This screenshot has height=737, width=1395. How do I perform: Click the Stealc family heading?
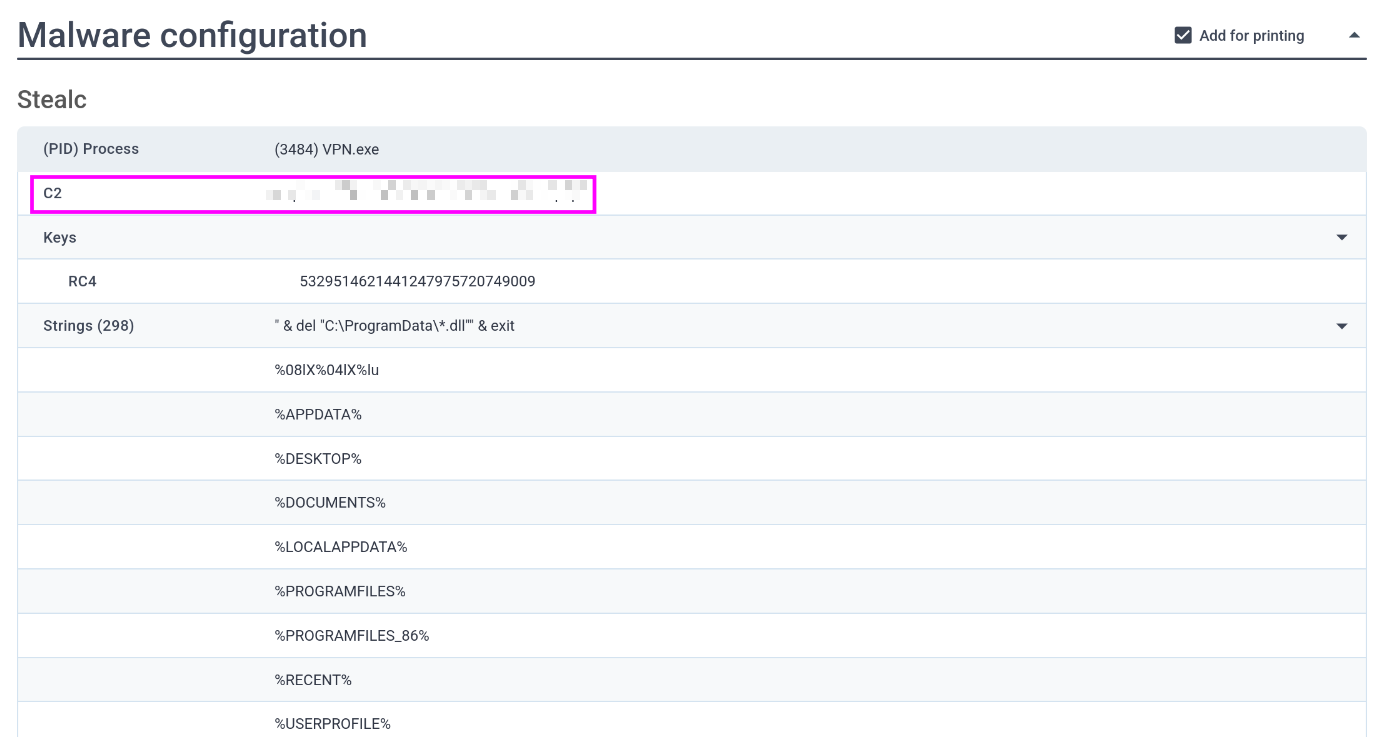pyautogui.click(x=52, y=100)
